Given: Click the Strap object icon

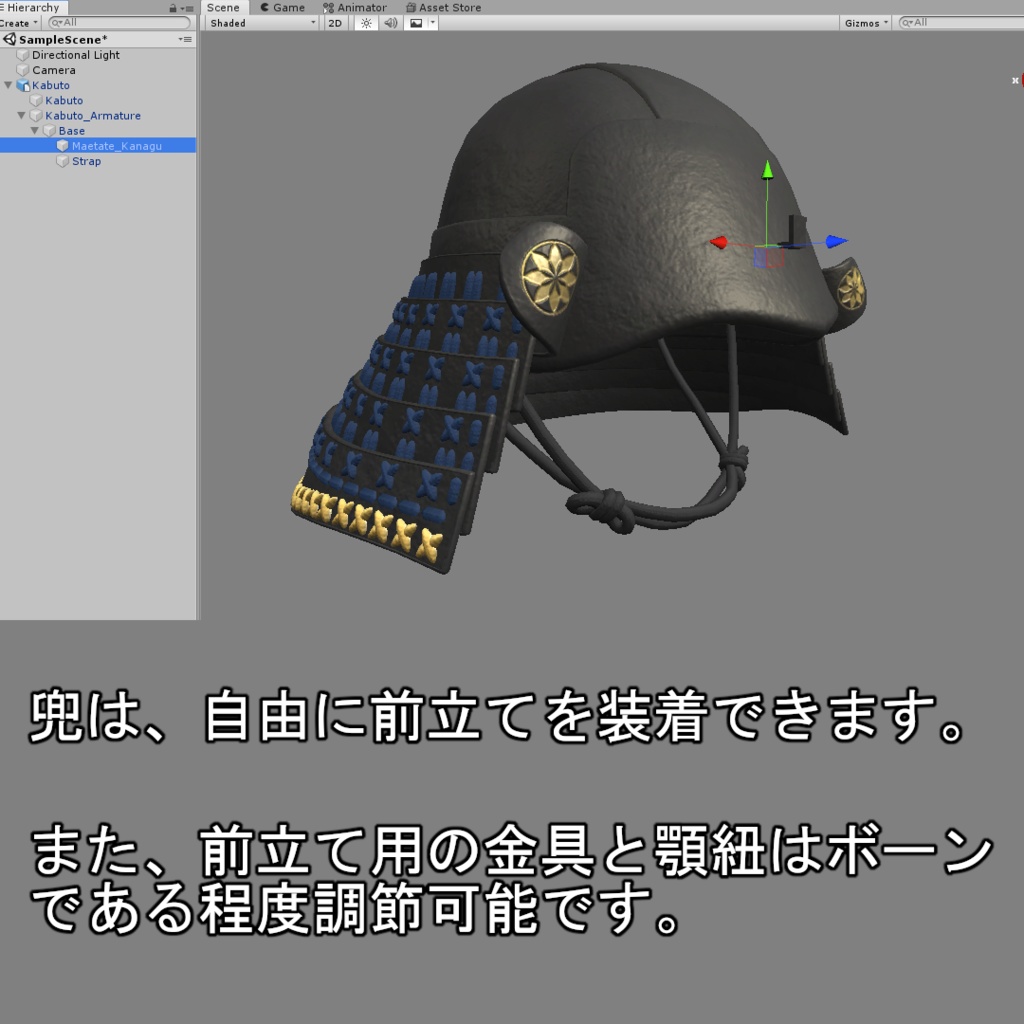Looking at the screenshot, I should pos(62,161).
